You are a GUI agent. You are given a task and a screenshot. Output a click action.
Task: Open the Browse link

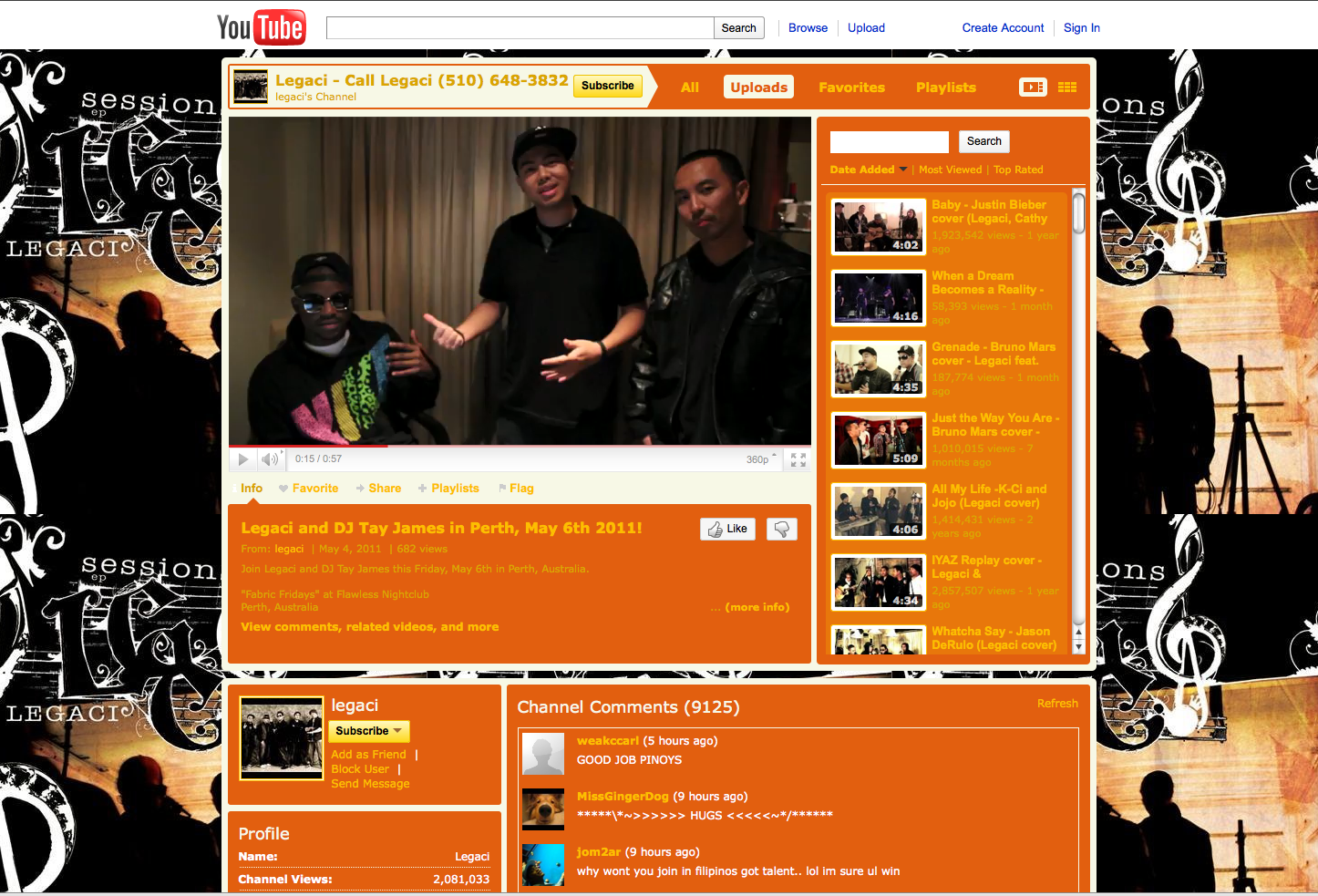pyautogui.click(x=808, y=28)
